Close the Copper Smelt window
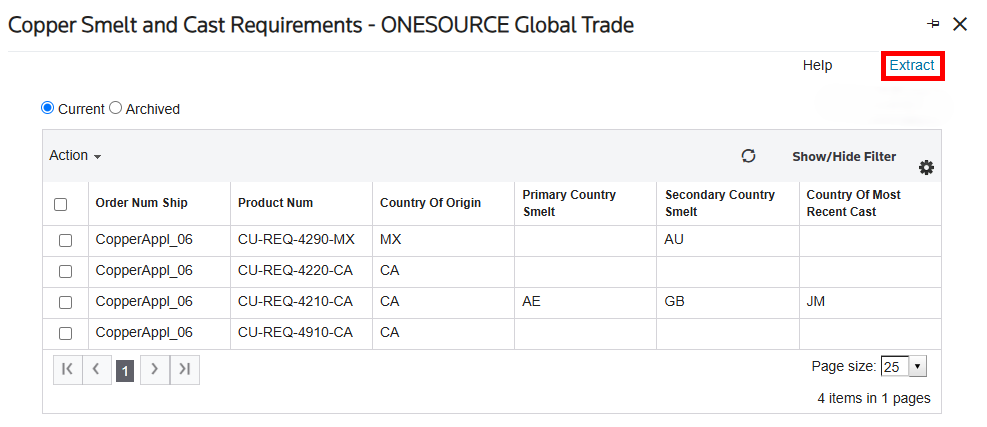987x427 pixels. coord(959,24)
